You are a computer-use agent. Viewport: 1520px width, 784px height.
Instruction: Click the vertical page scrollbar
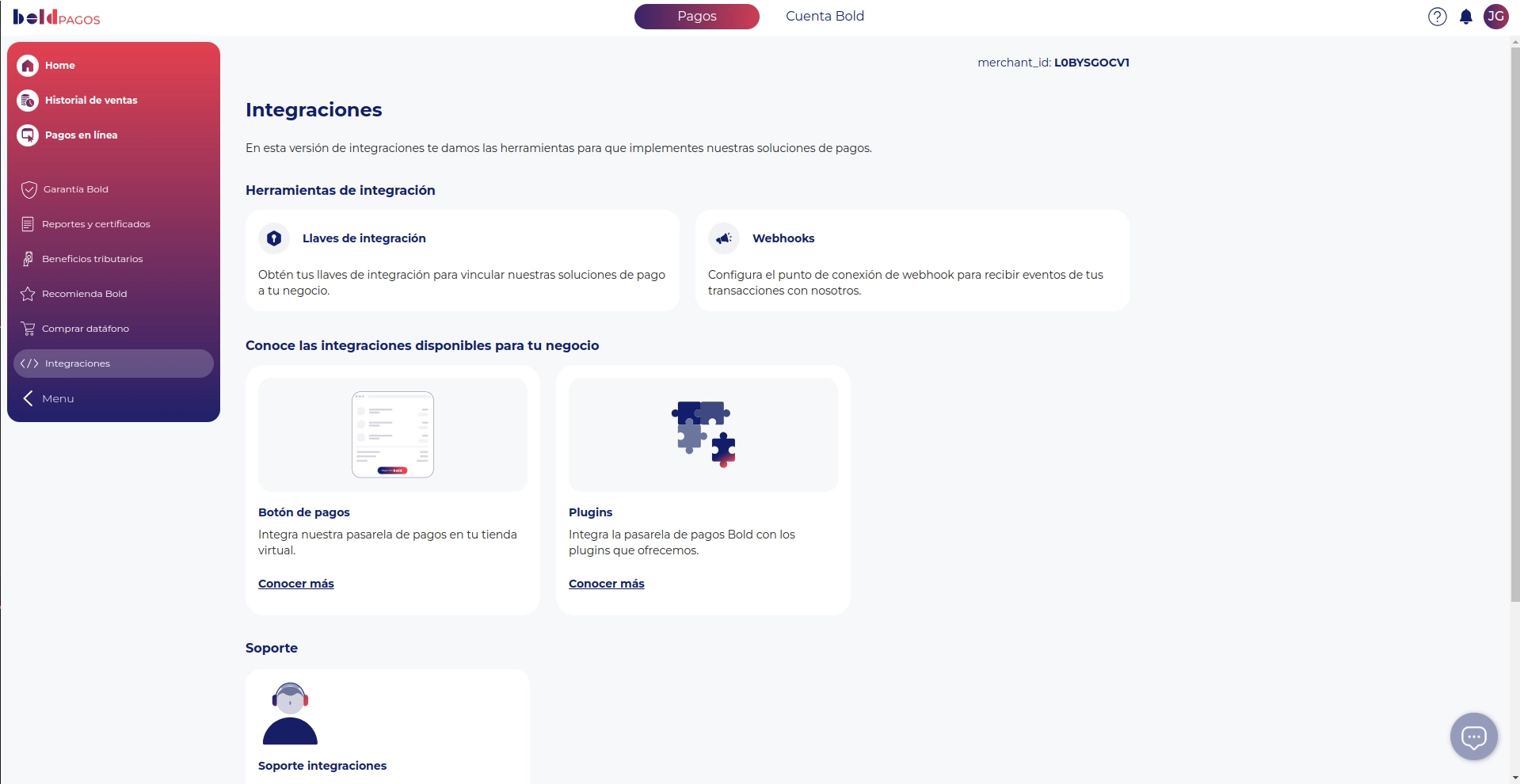pyautogui.click(x=1514, y=325)
